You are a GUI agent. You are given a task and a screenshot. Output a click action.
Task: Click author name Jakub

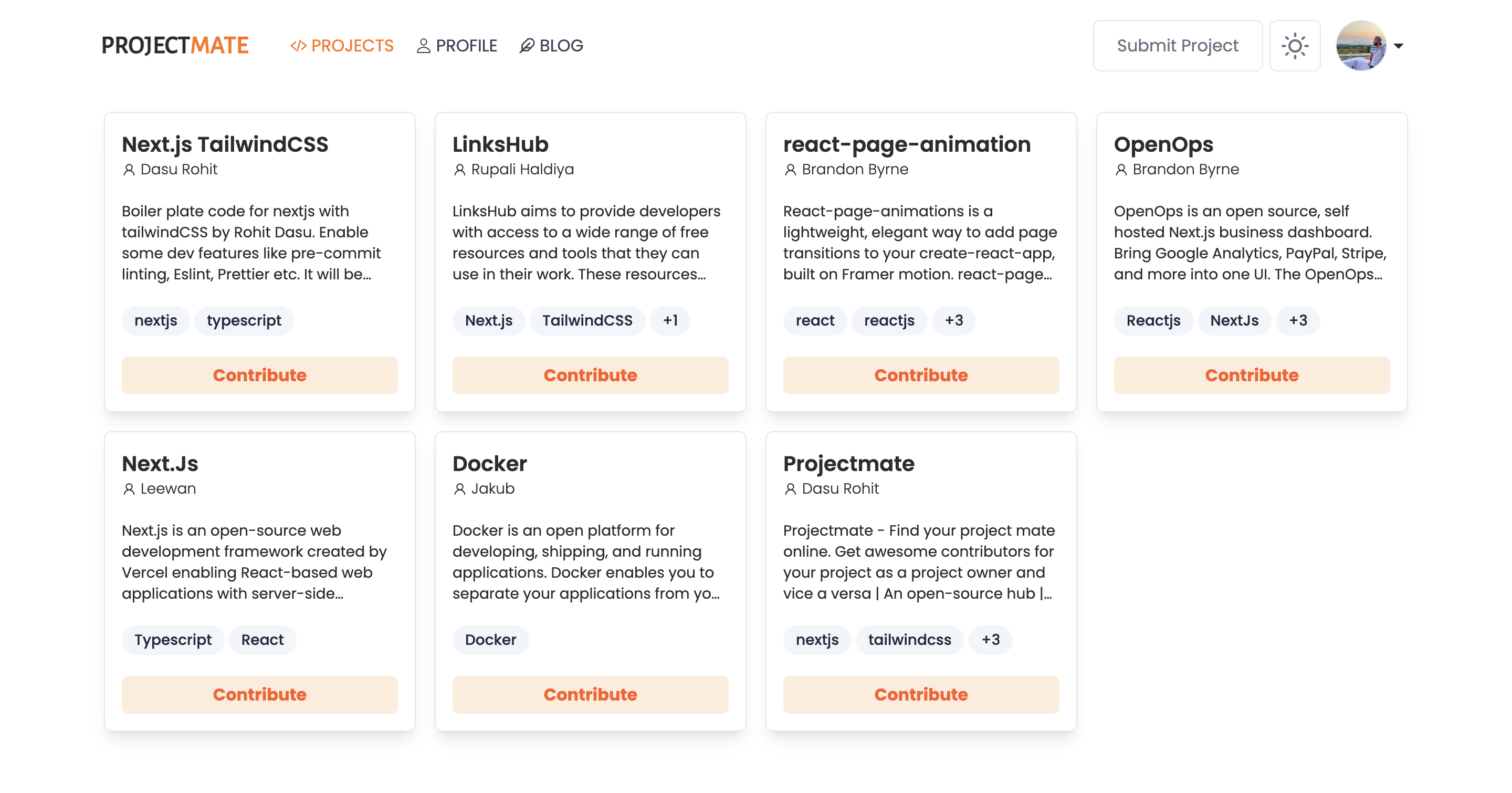[x=492, y=489]
